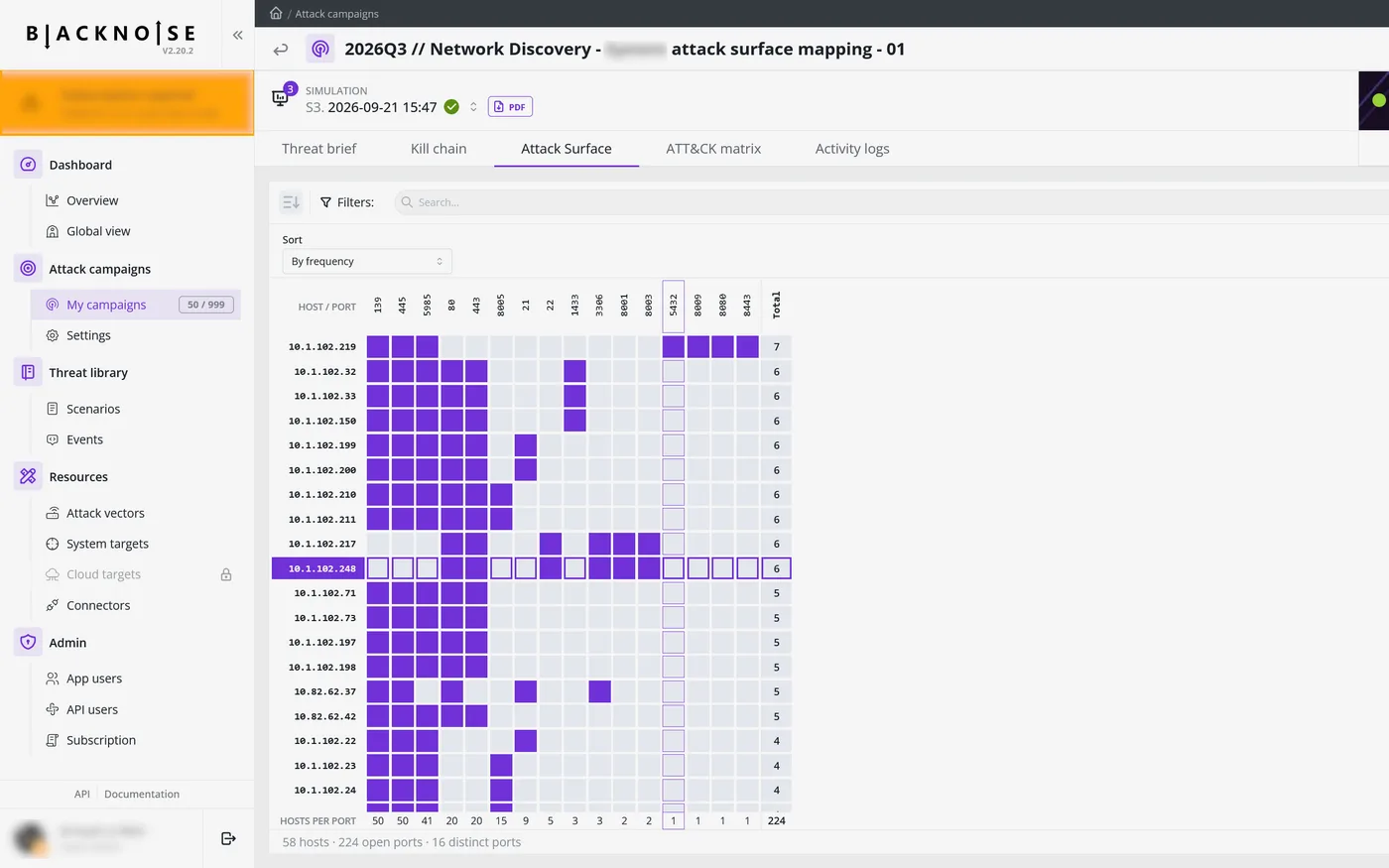Switch to the Kill chain tab

(439, 149)
